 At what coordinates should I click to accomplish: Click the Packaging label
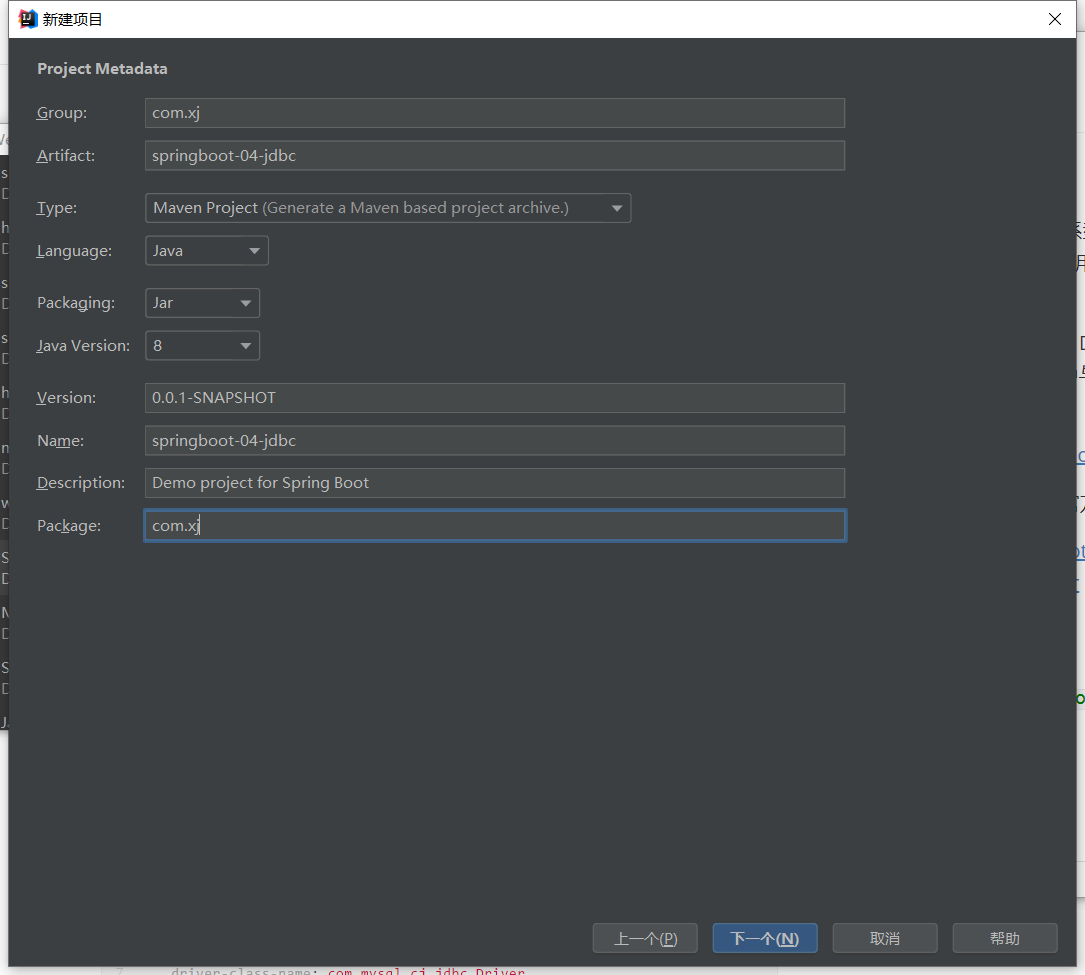pos(76,303)
